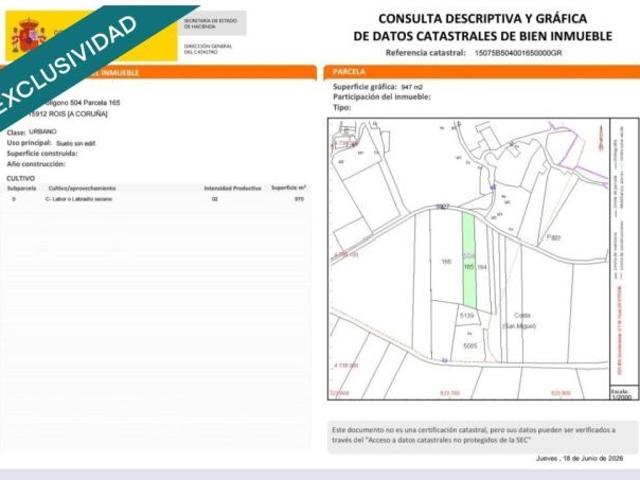Image resolution: width=640 pixels, height=480 pixels.
Task: Select cadastral reference 15075B504001650000GR
Action: [x=518, y=53]
